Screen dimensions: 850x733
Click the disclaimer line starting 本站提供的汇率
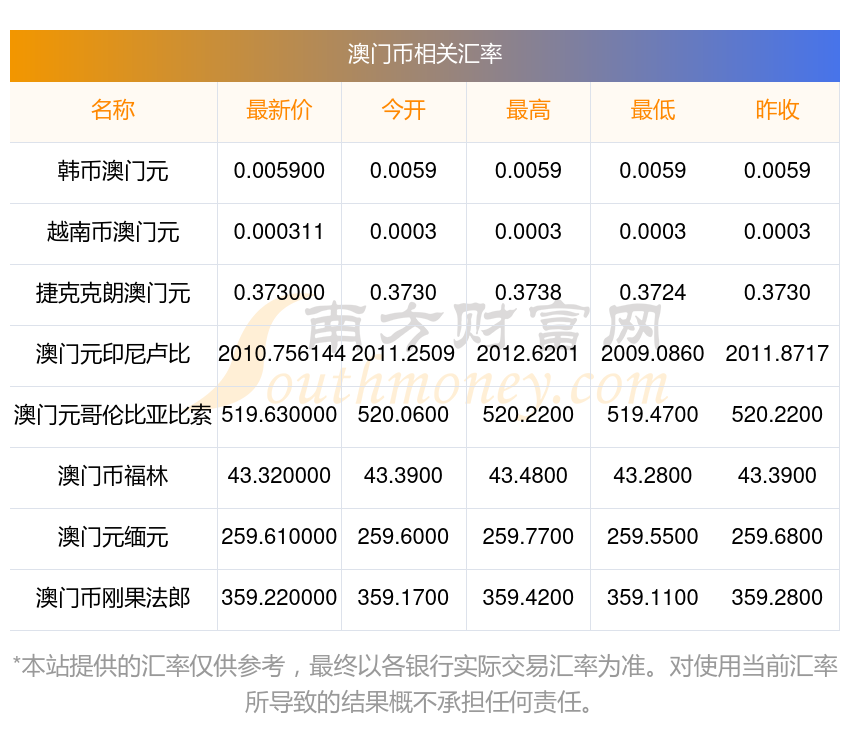point(425,666)
